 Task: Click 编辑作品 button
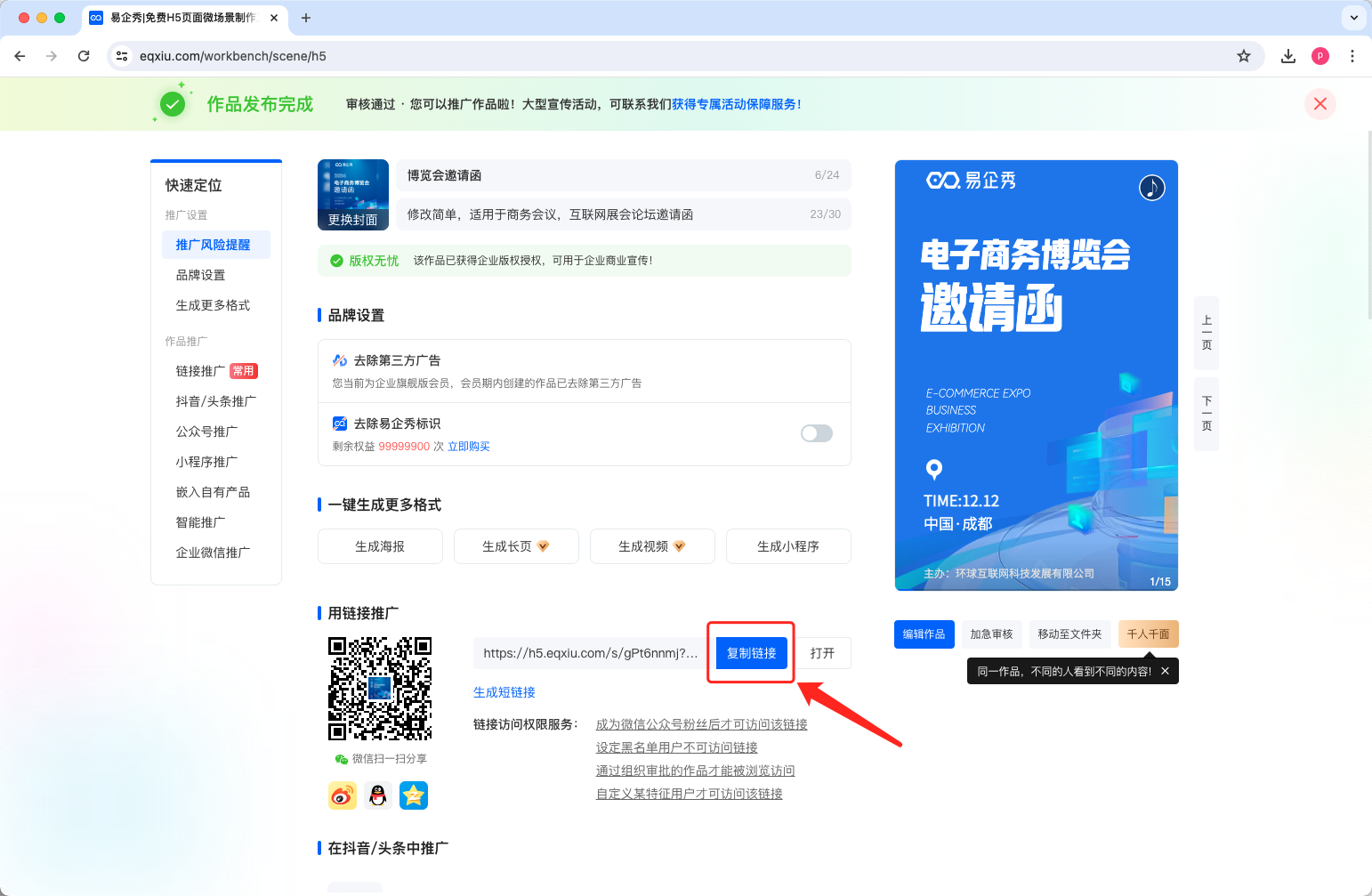click(924, 634)
